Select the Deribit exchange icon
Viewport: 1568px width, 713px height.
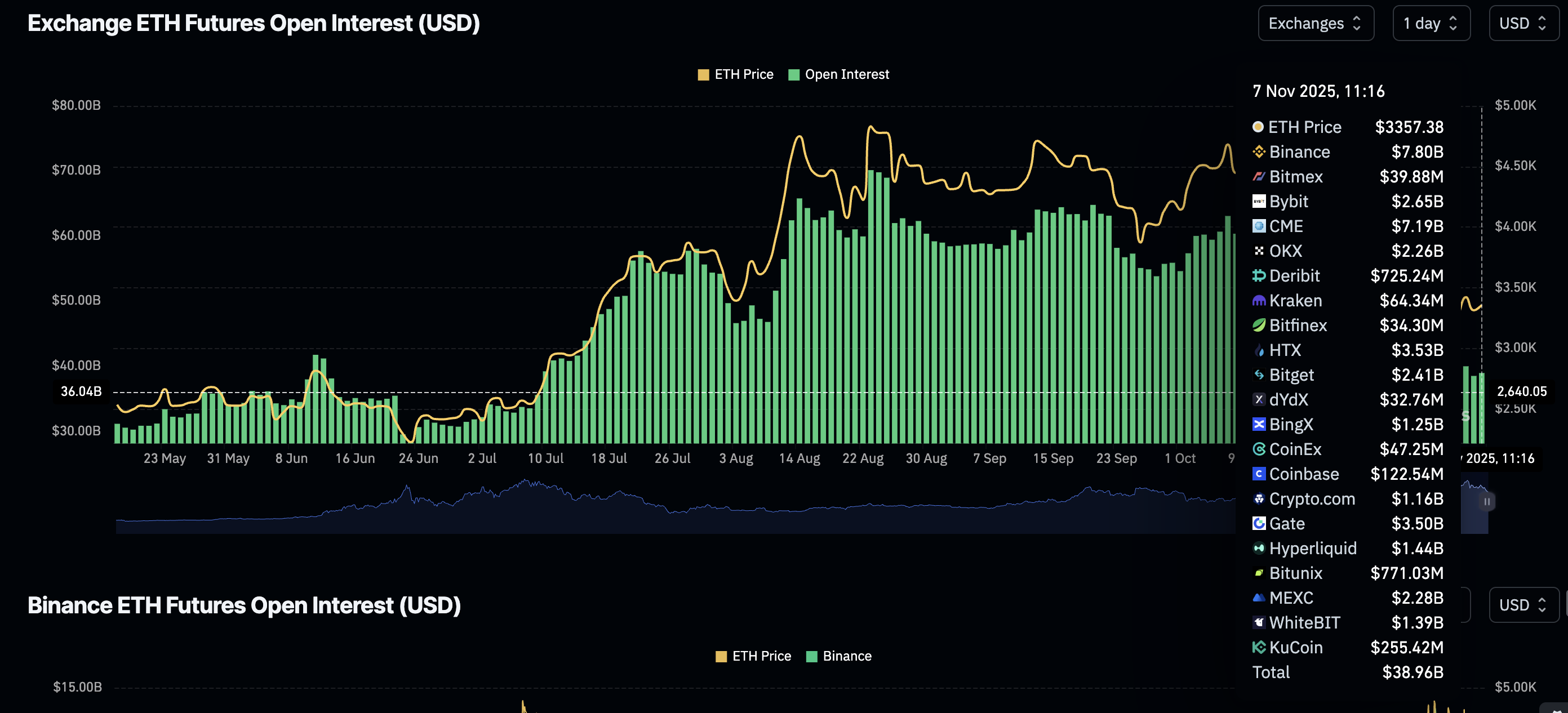[x=1259, y=275]
